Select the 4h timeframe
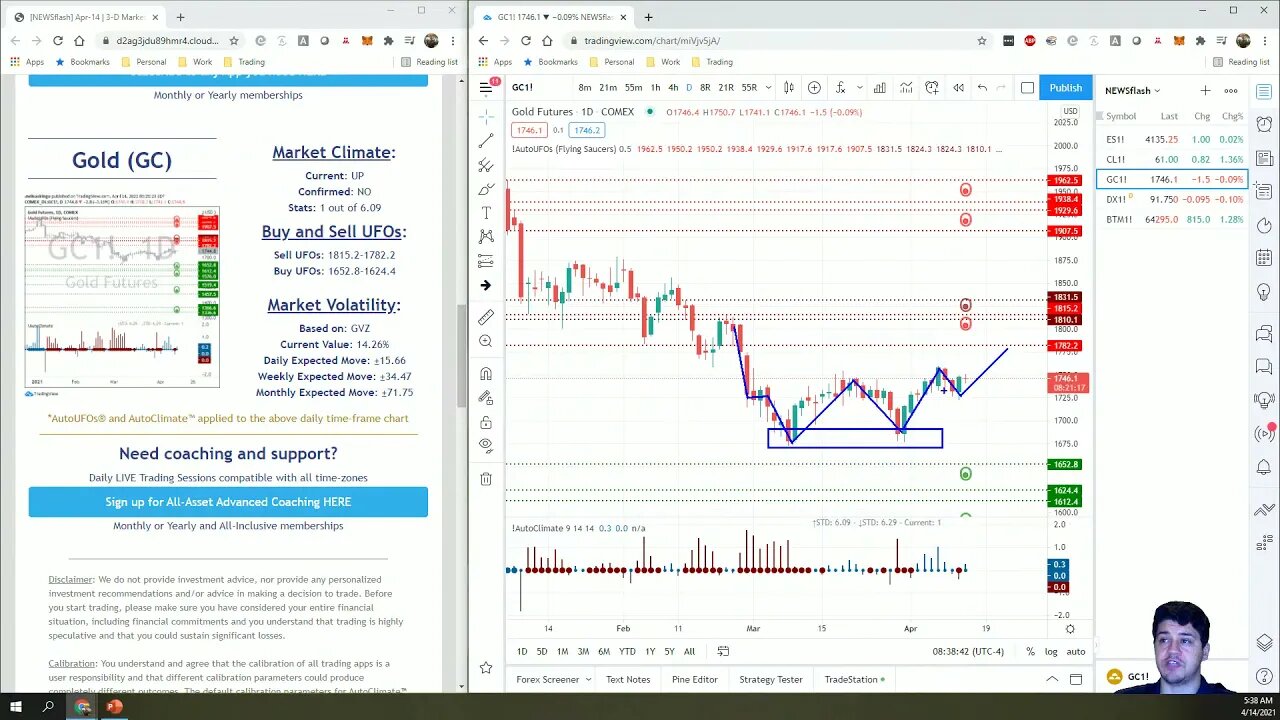1280x720 pixels. point(673,88)
